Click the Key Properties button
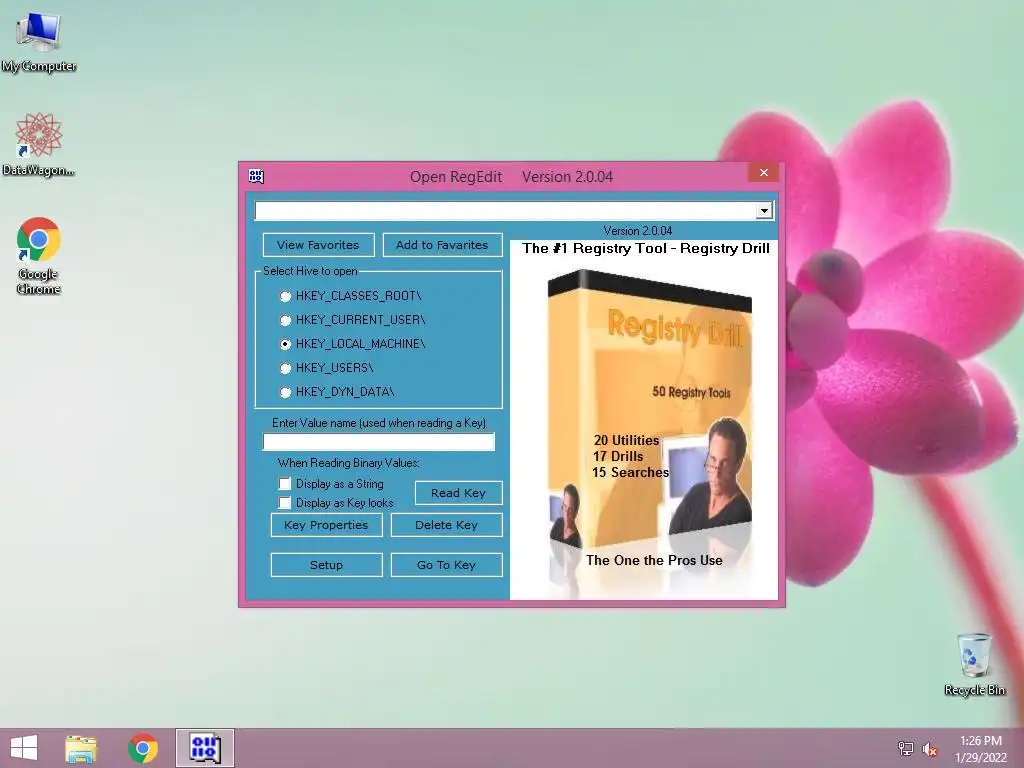 pyautogui.click(x=327, y=525)
